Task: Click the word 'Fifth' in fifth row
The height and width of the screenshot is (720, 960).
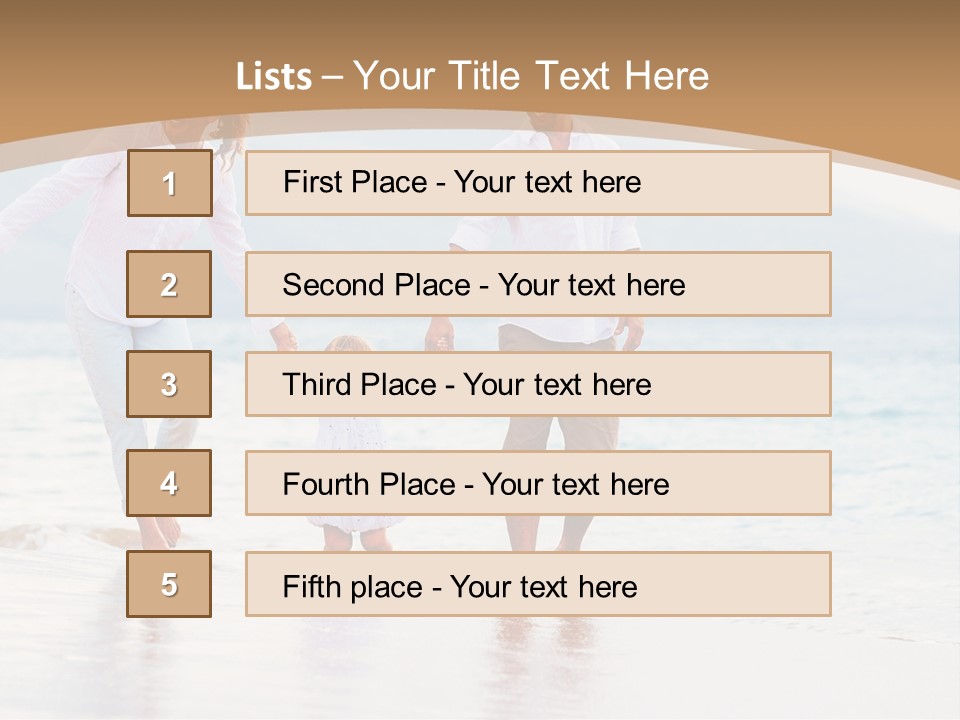Action: click(x=311, y=586)
